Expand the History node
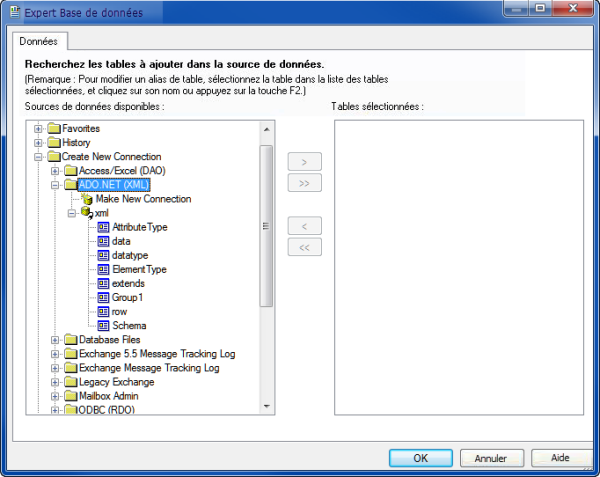The height and width of the screenshot is (477, 600). pyautogui.click(x=39, y=143)
